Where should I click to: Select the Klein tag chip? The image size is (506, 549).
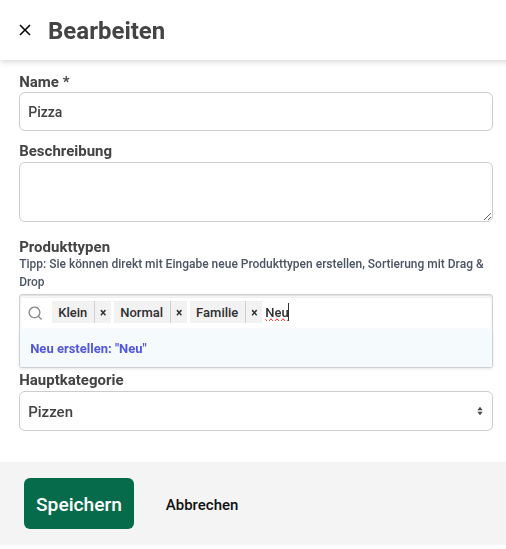[x=73, y=312]
